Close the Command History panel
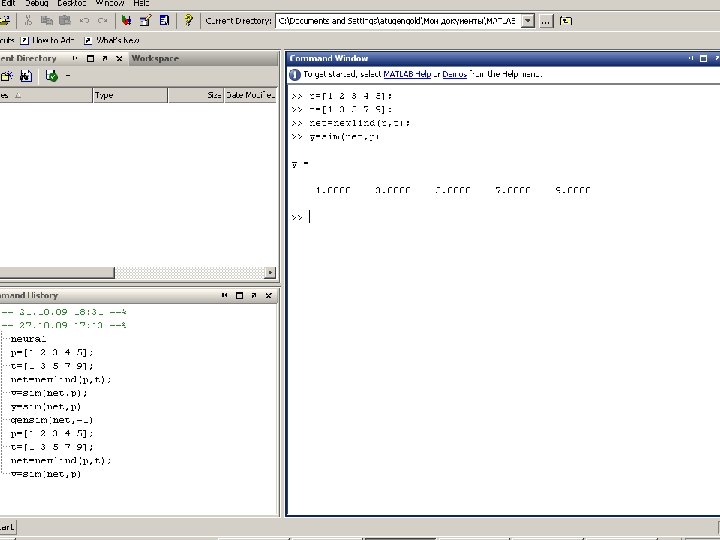Image resolution: width=720 pixels, height=540 pixels. (269, 296)
